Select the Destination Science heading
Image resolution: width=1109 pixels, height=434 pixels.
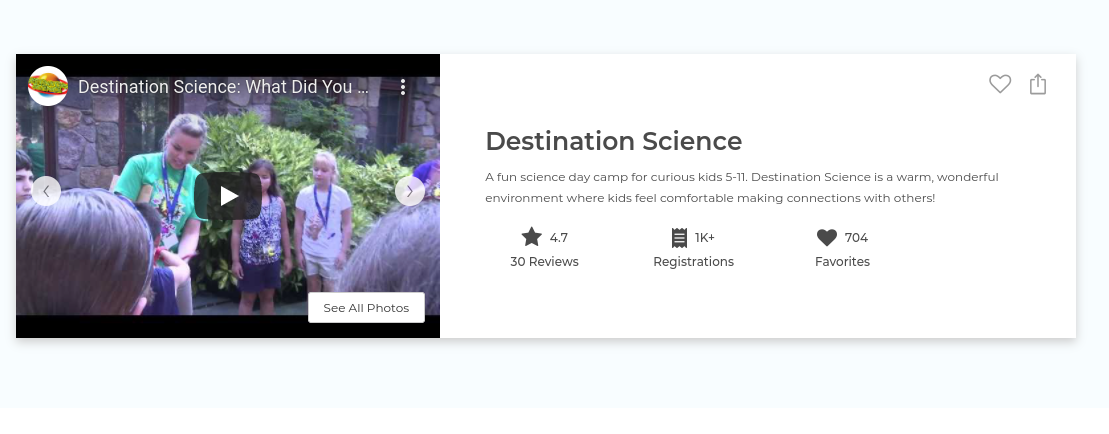[613, 141]
